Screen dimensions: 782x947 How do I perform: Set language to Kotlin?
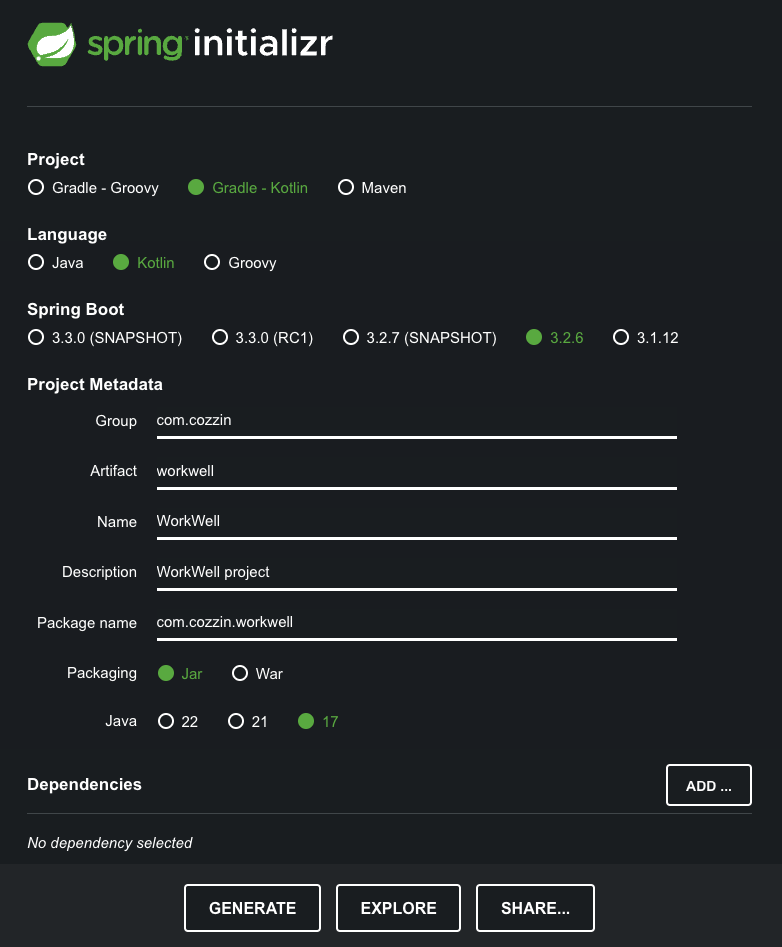[x=144, y=263]
